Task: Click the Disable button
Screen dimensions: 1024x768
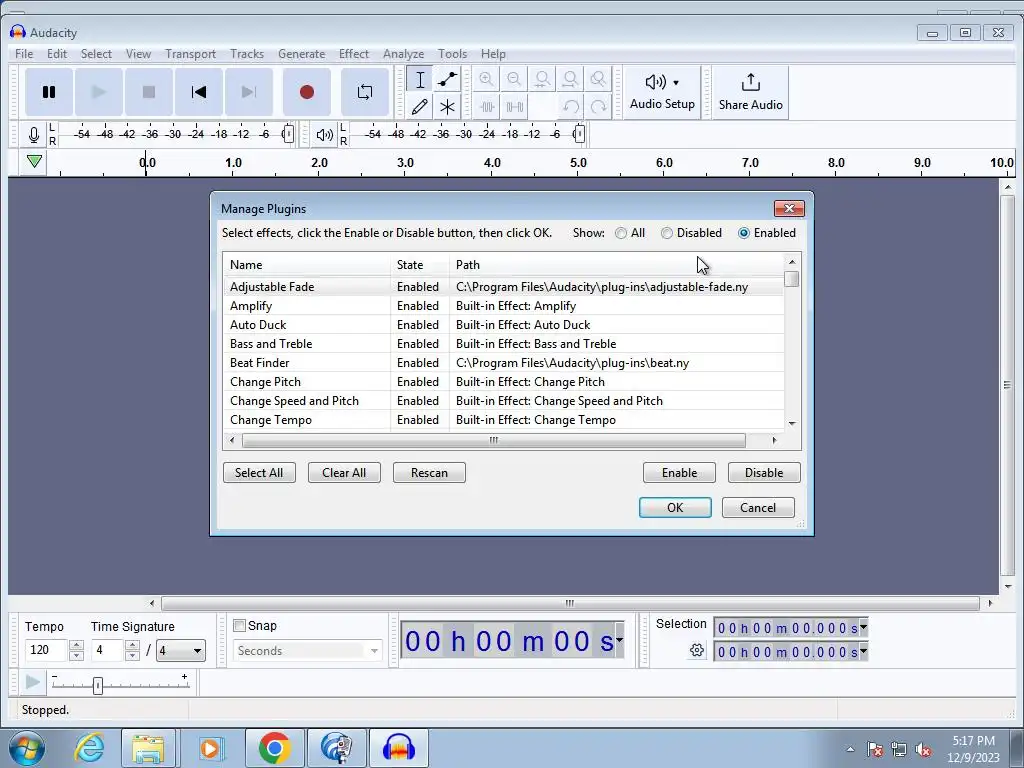Action: (764, 473)
